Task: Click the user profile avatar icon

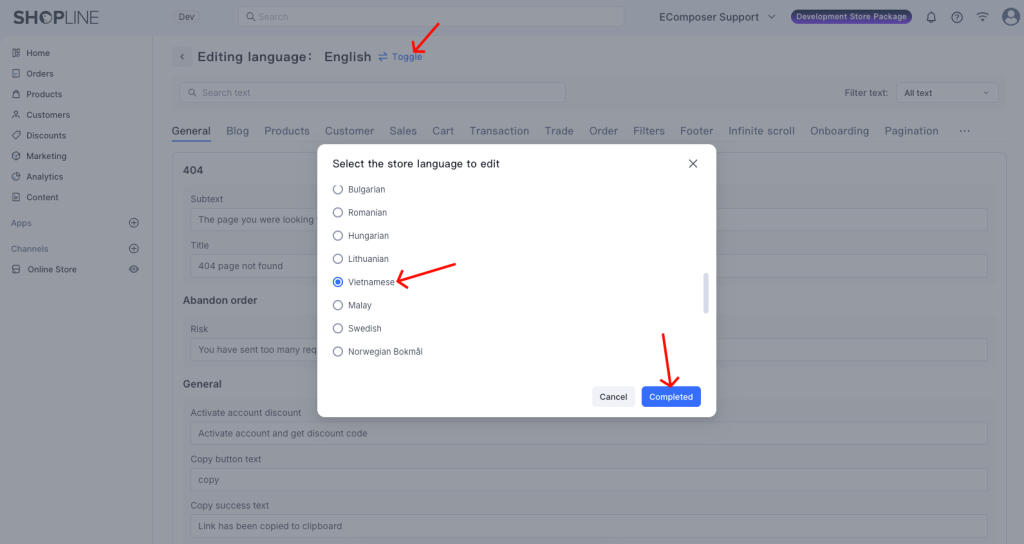Action: [x=1009, y=17]
